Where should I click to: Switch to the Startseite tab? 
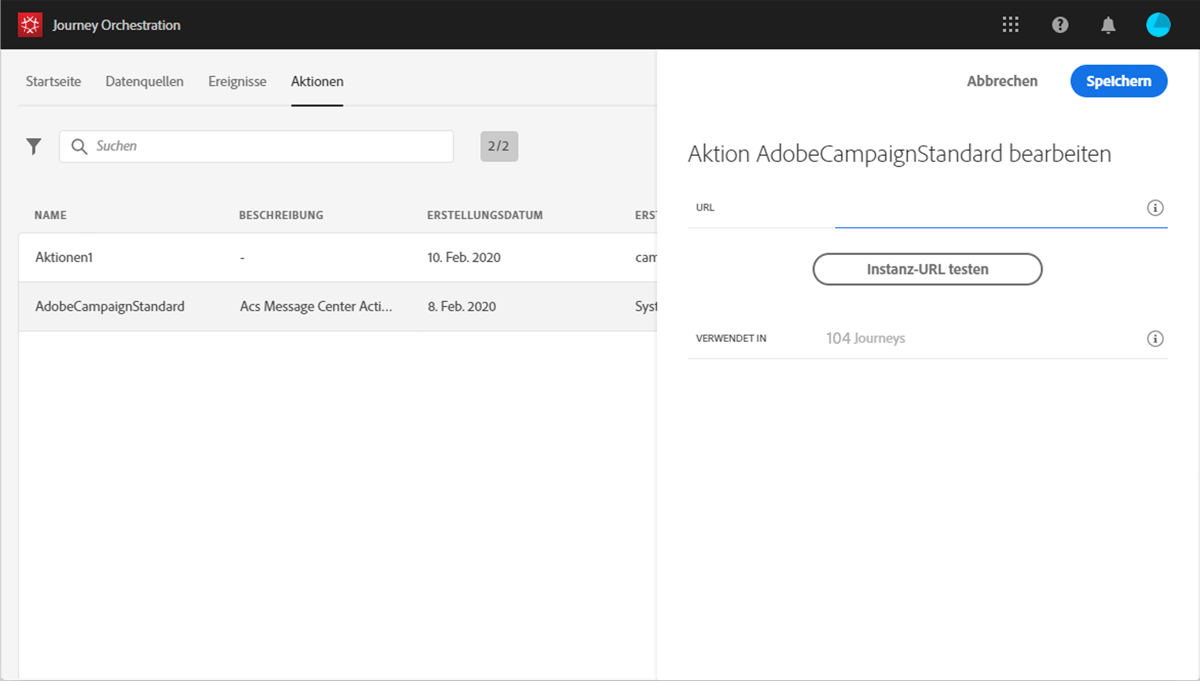coord(53,81)
